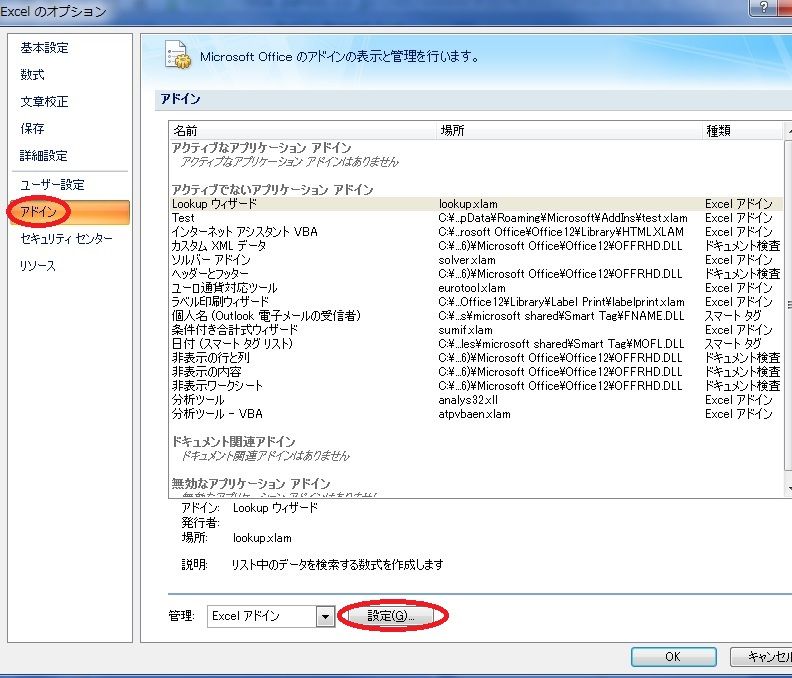
Task: Select the ソルバー アドイン row
Action: pos(476,260)
